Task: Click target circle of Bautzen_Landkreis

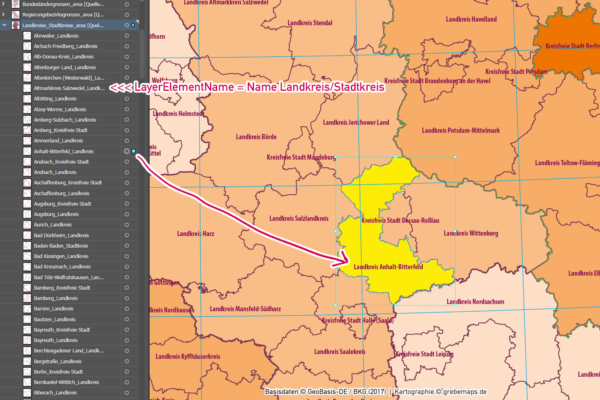Action: pyautogui.click(x=127, y=319)
